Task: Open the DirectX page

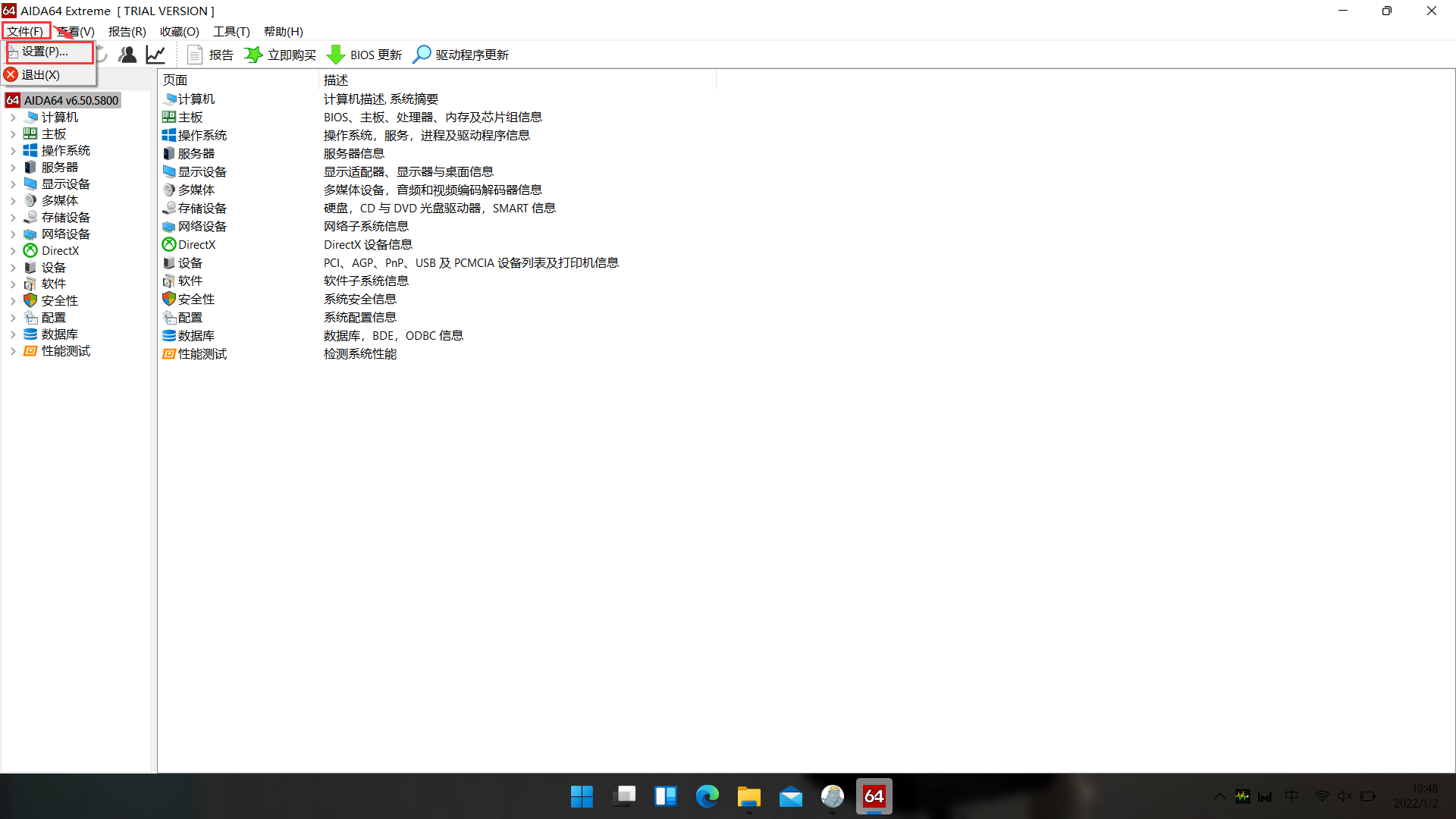Action: coord(196,244)
